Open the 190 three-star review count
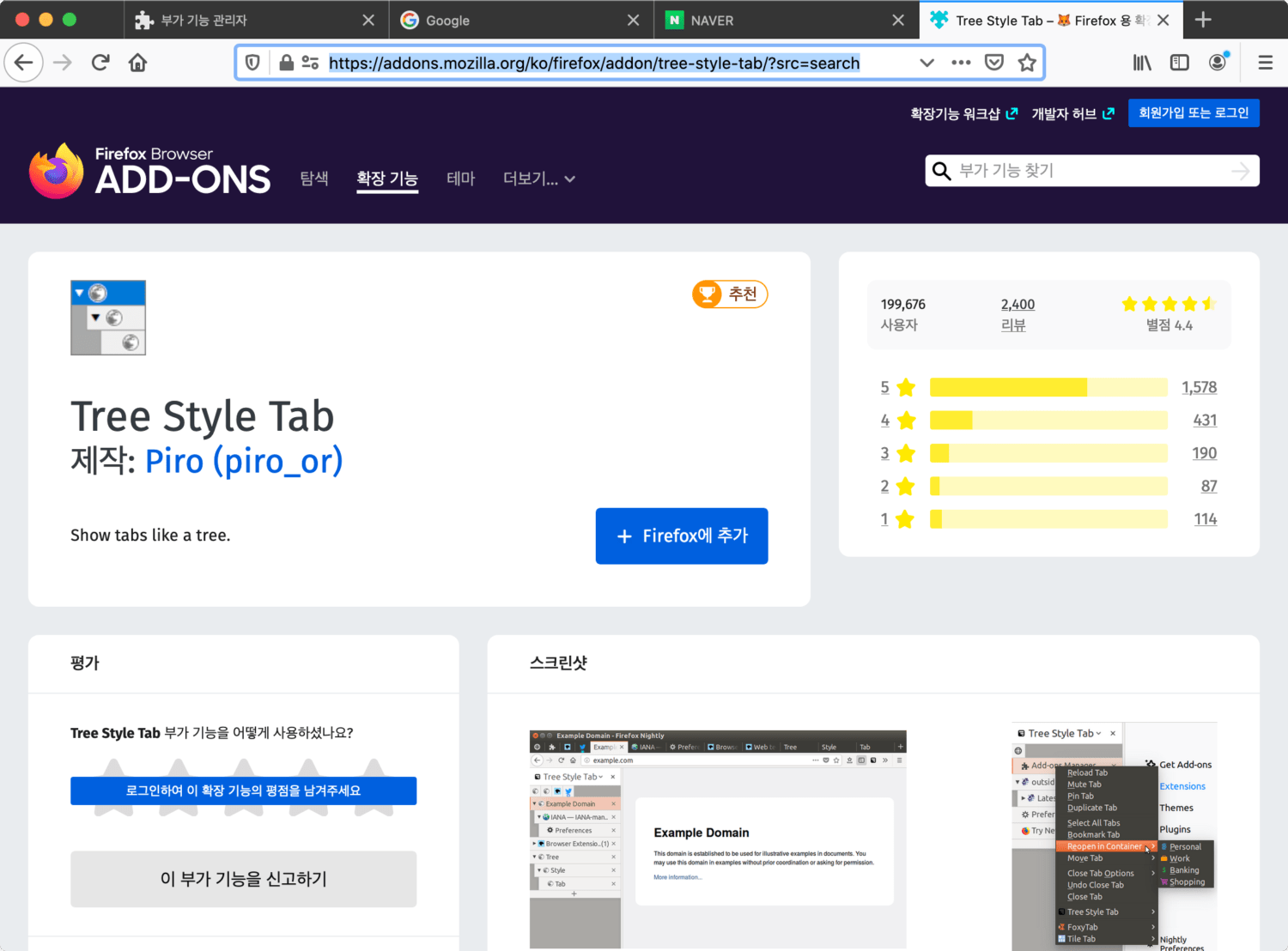1288x951 pixels. point(1204,453)
